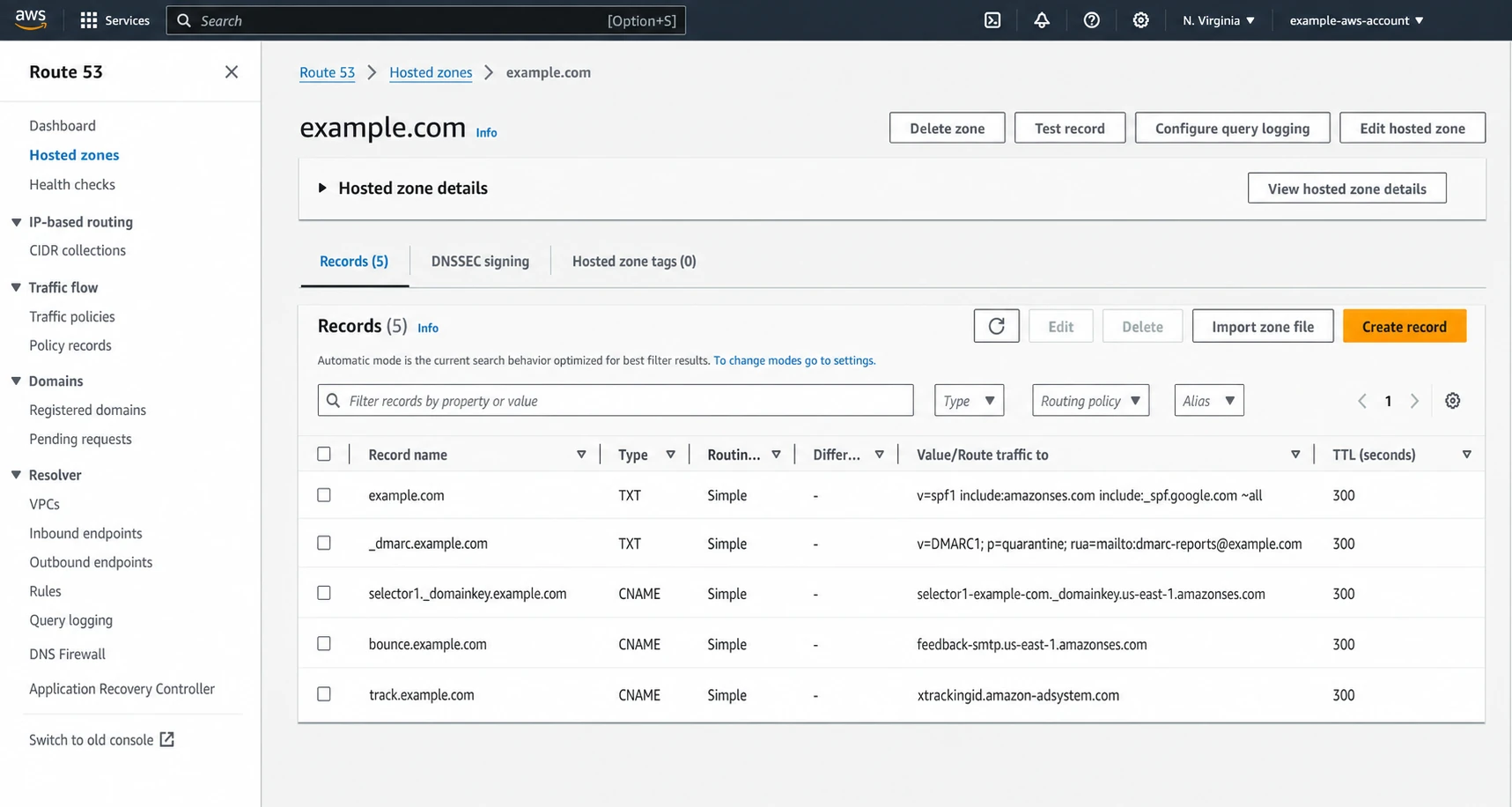Open Health checks in sidebar
1512x807 pixels.
coord(72,184)
